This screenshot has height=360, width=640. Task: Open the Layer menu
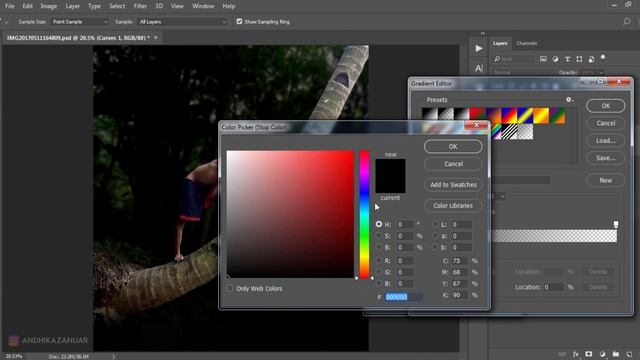[x=73, y=6]
